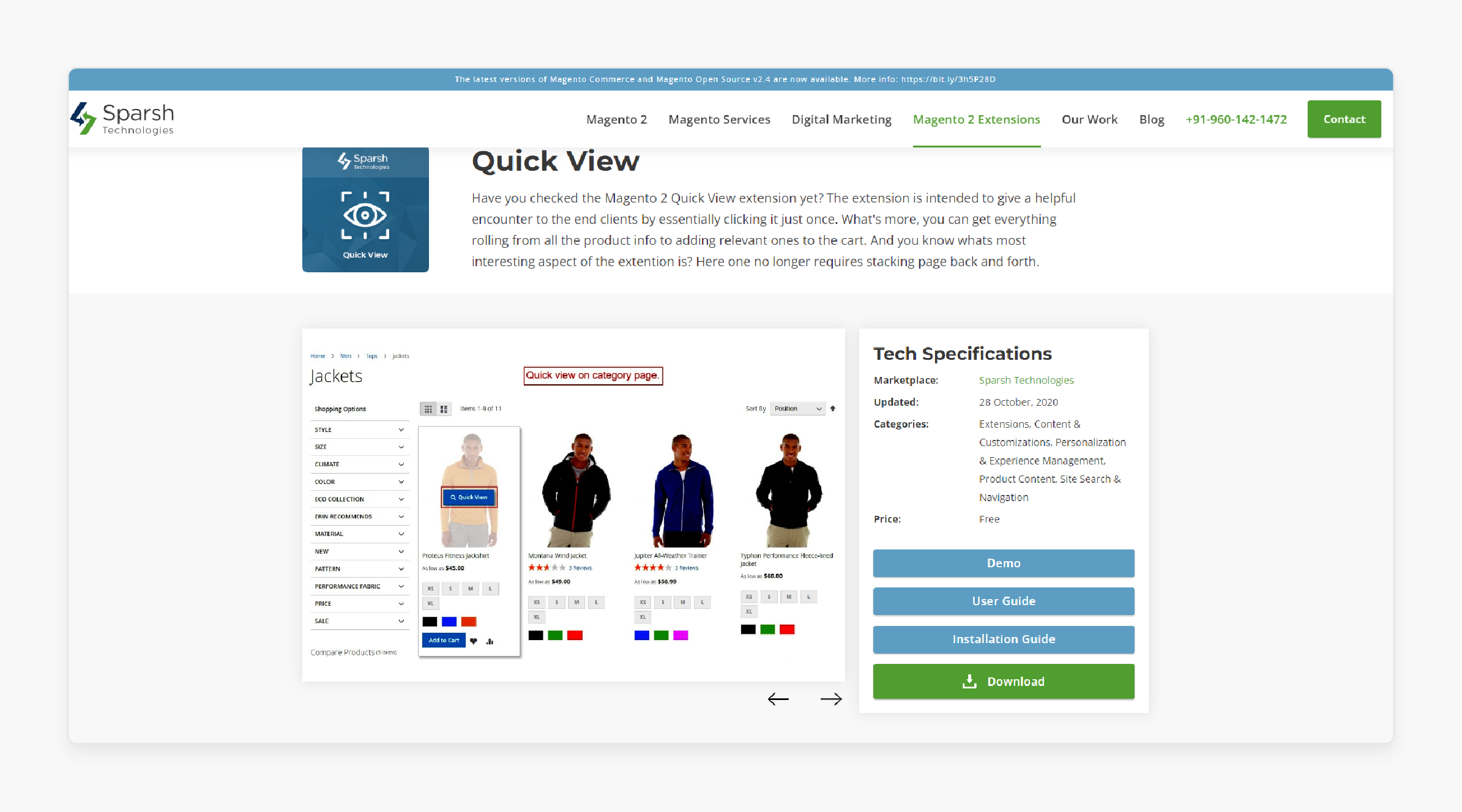The height and width of the screenshot is (812, 1462).
Task: Open the Installation Guide
Action: pyautogui.click(x=1004, y=639)
